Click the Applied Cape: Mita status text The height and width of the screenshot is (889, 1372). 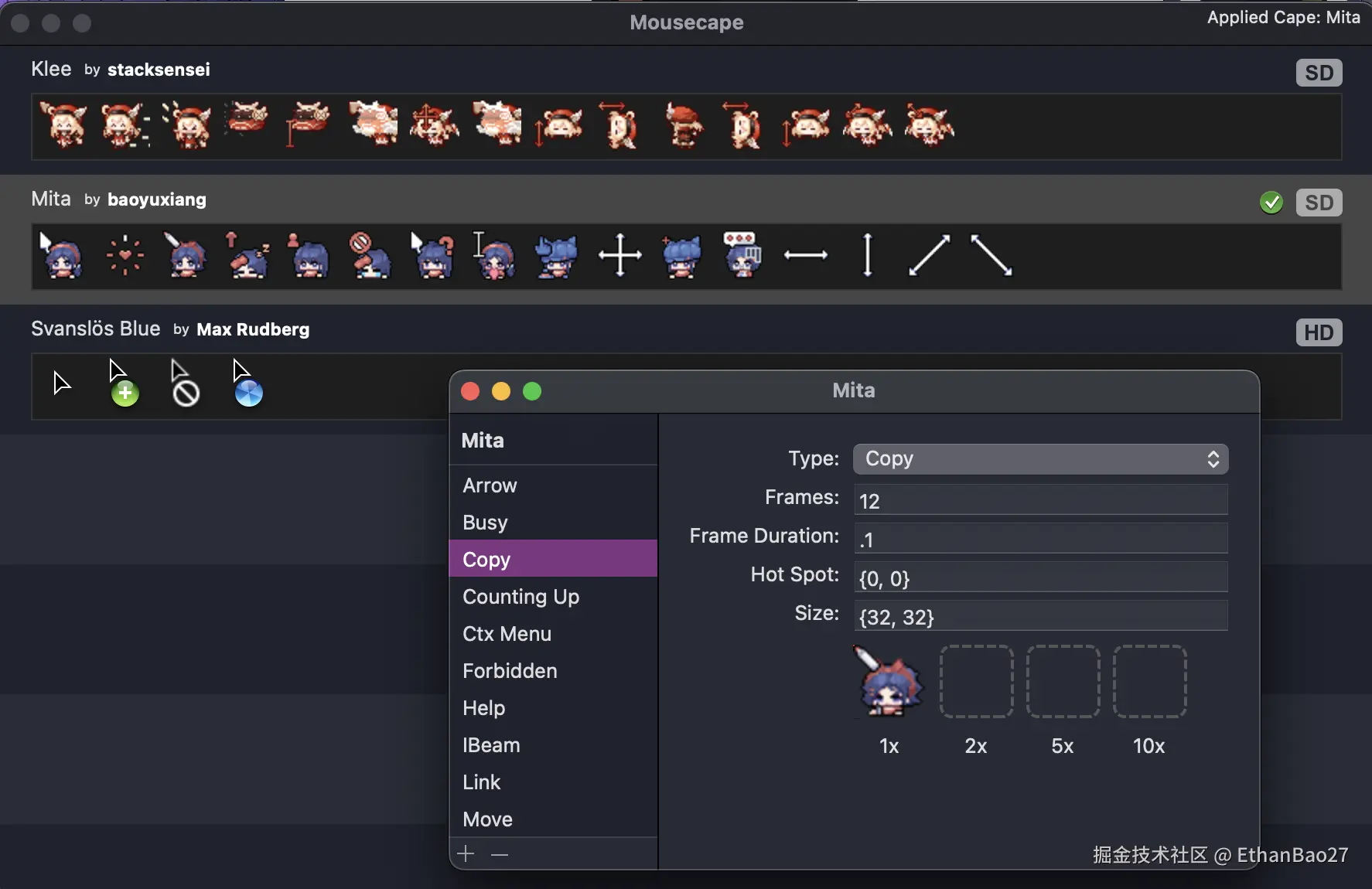pyautogui.click(x=1283, y=18)
